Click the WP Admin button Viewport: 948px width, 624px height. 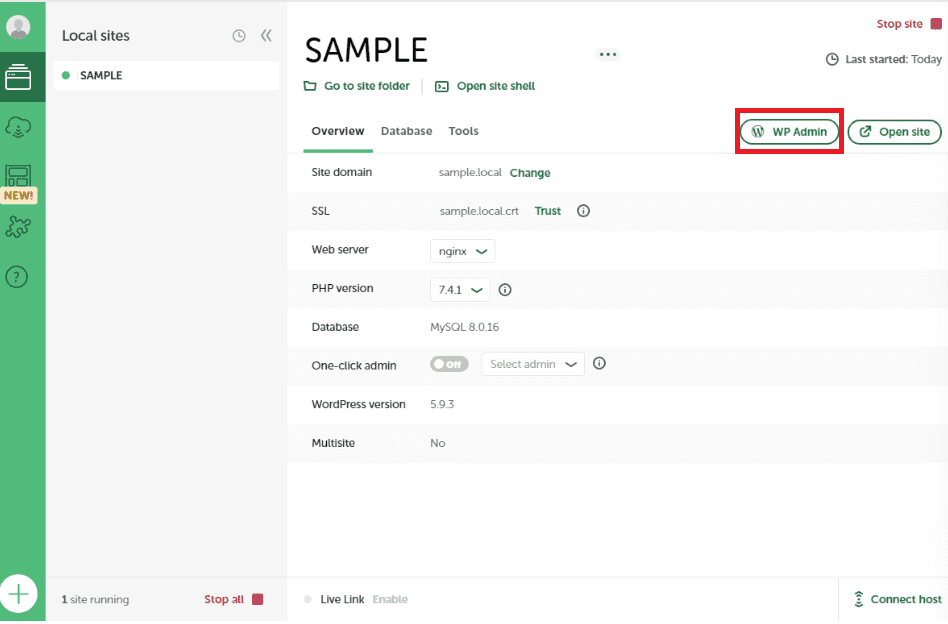coord(790,132)
